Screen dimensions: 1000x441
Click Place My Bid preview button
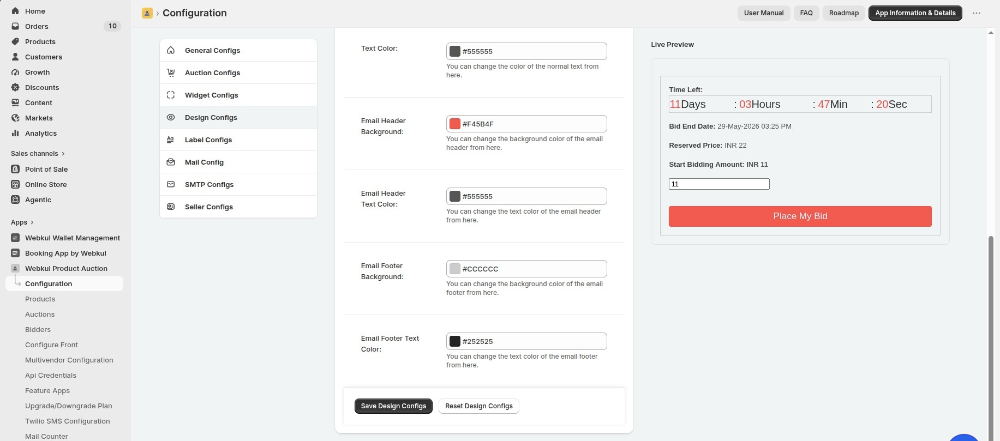coord(800,216)
